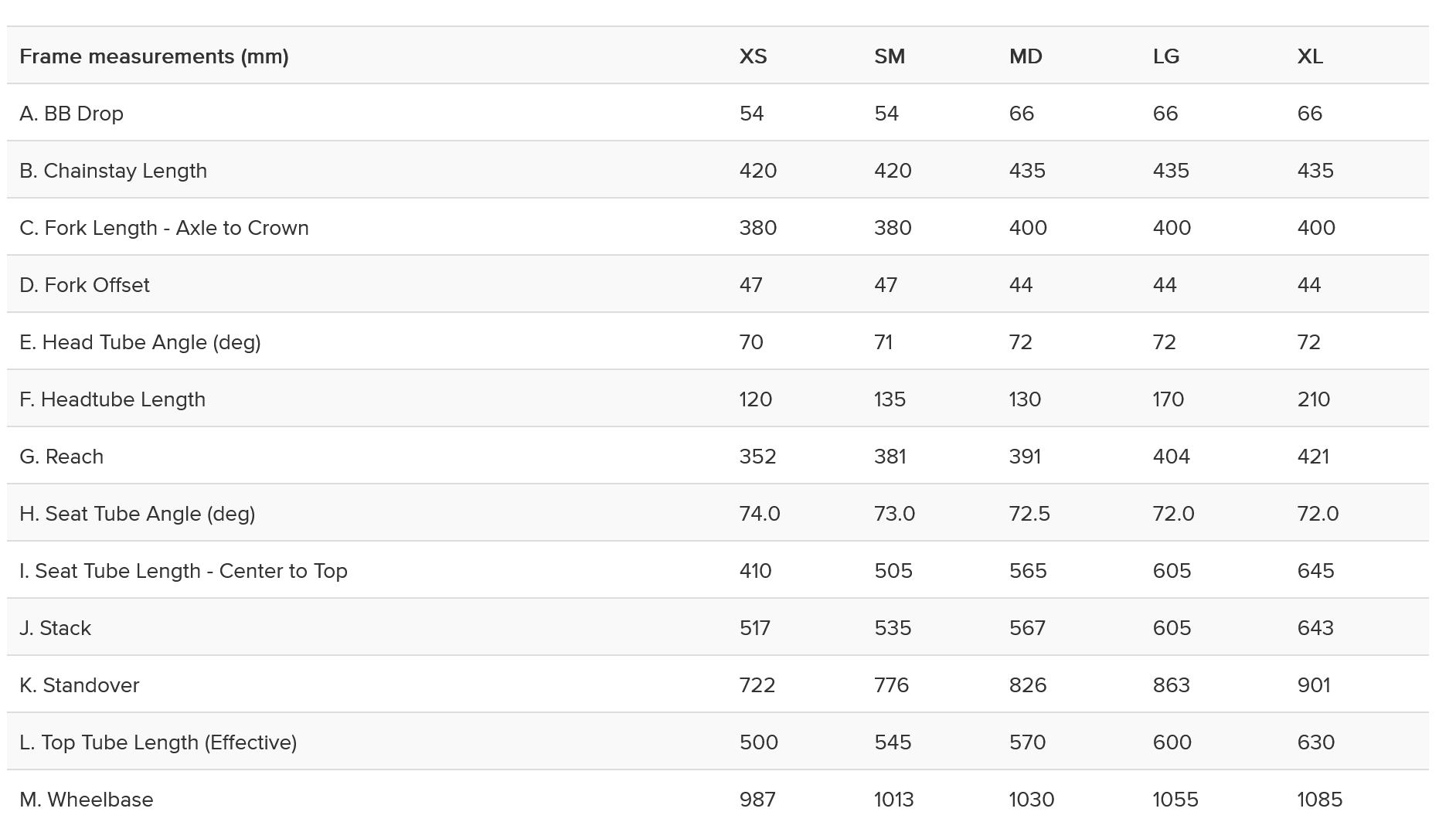Click the LG column header
1456x839 pixels.
(1165, 56)
